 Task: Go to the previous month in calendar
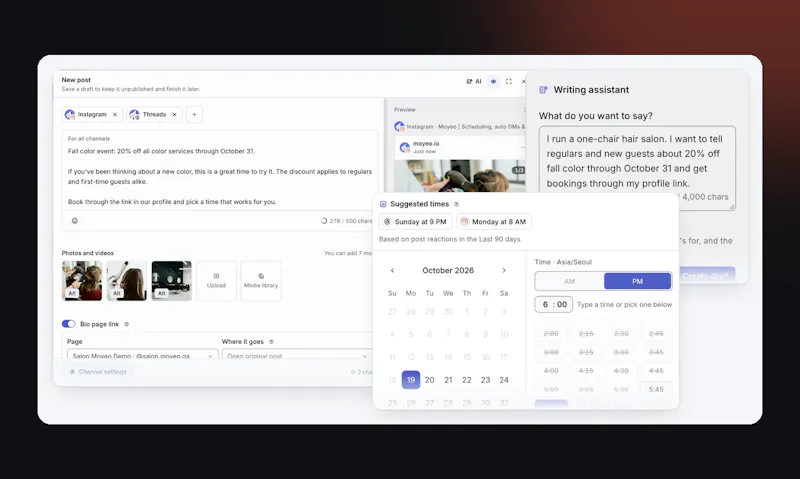coord(392,270)
